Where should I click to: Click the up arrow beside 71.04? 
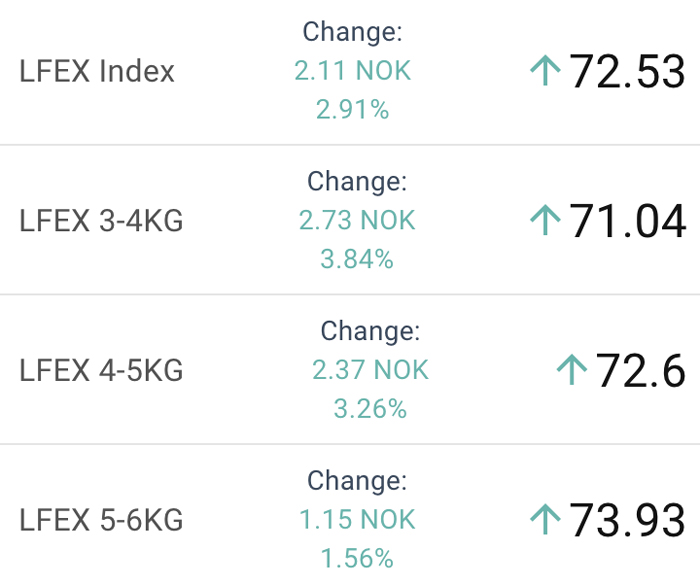[x=545, y=220]
